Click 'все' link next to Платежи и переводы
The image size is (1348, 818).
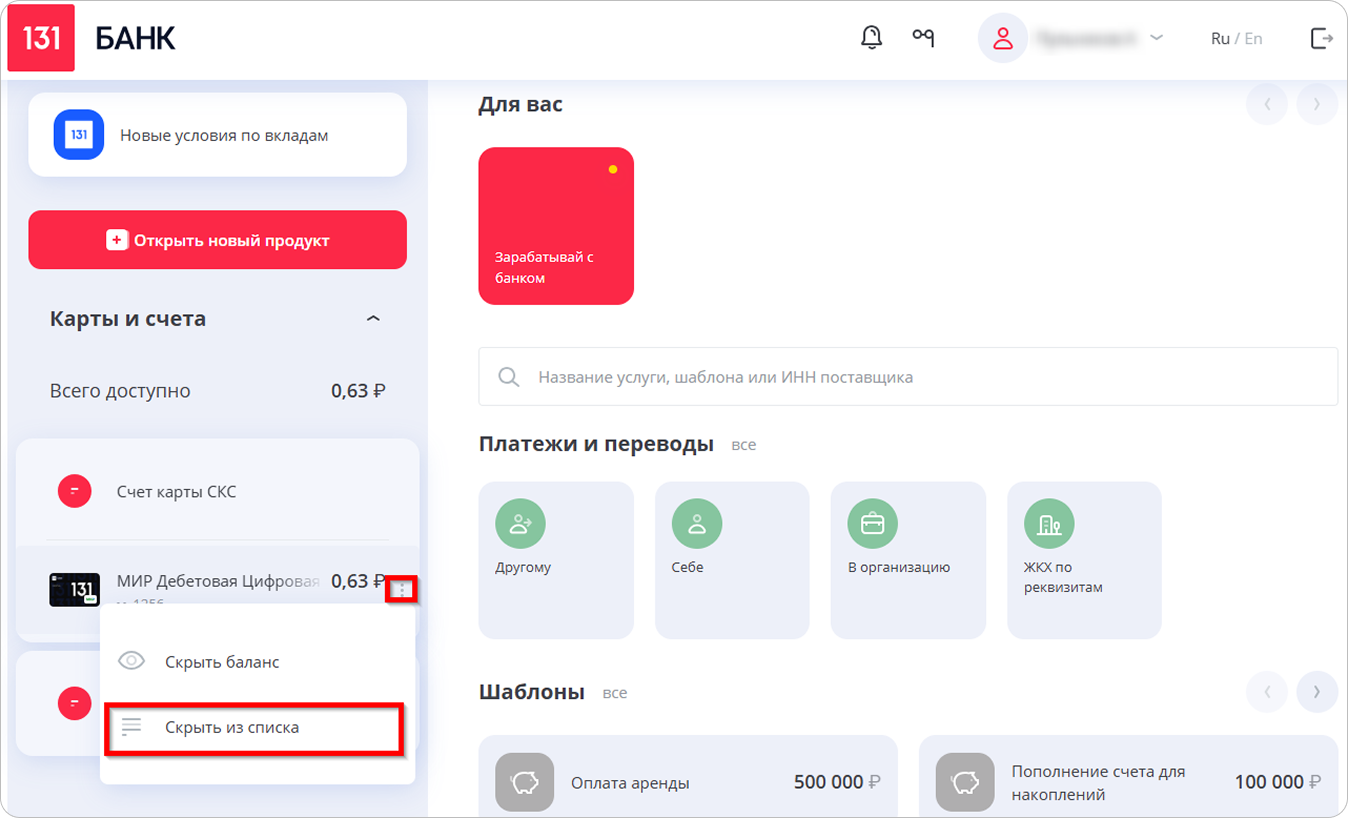coord(743,445)
